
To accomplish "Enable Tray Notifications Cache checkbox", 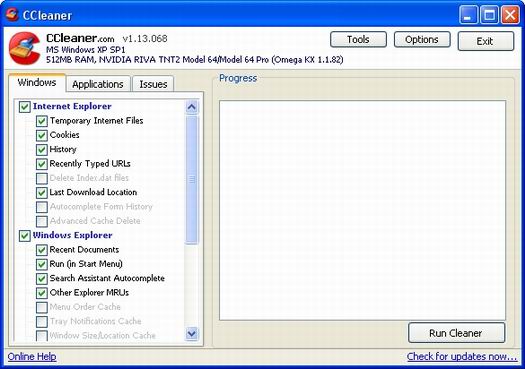I will tap(42, 322).
